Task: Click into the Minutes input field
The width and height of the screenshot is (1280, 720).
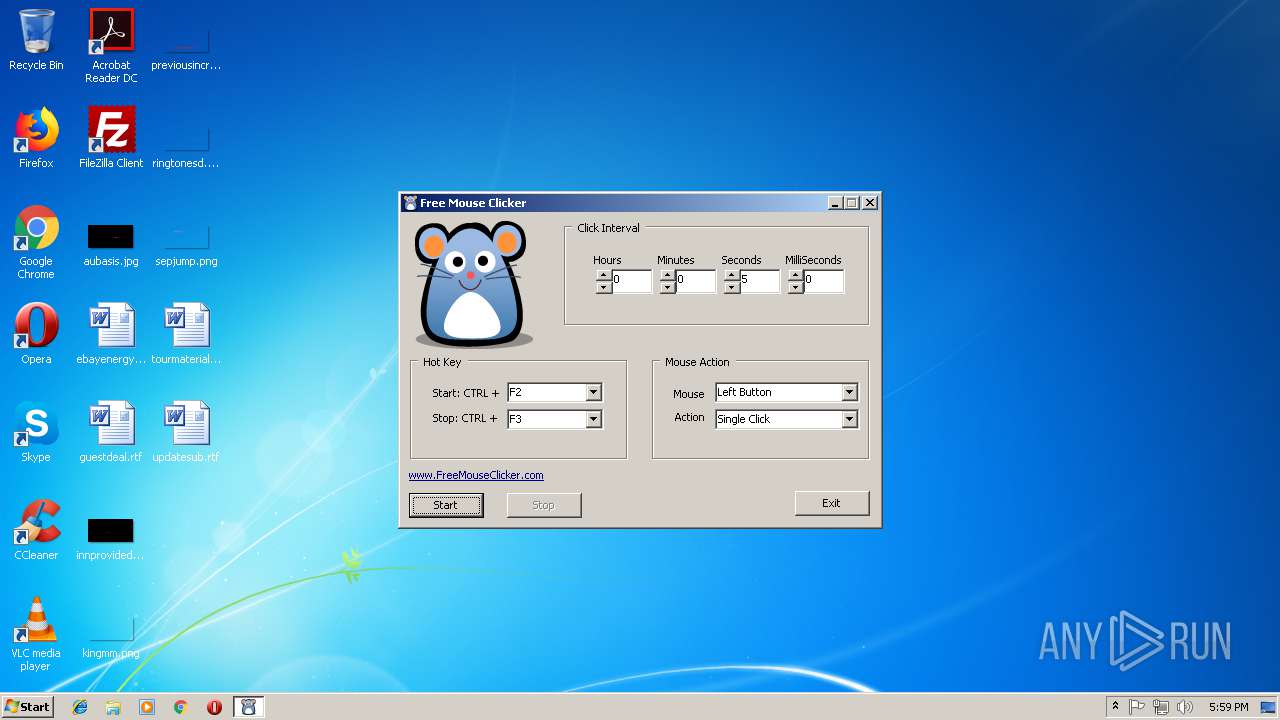Action: [x=695, y=281]
